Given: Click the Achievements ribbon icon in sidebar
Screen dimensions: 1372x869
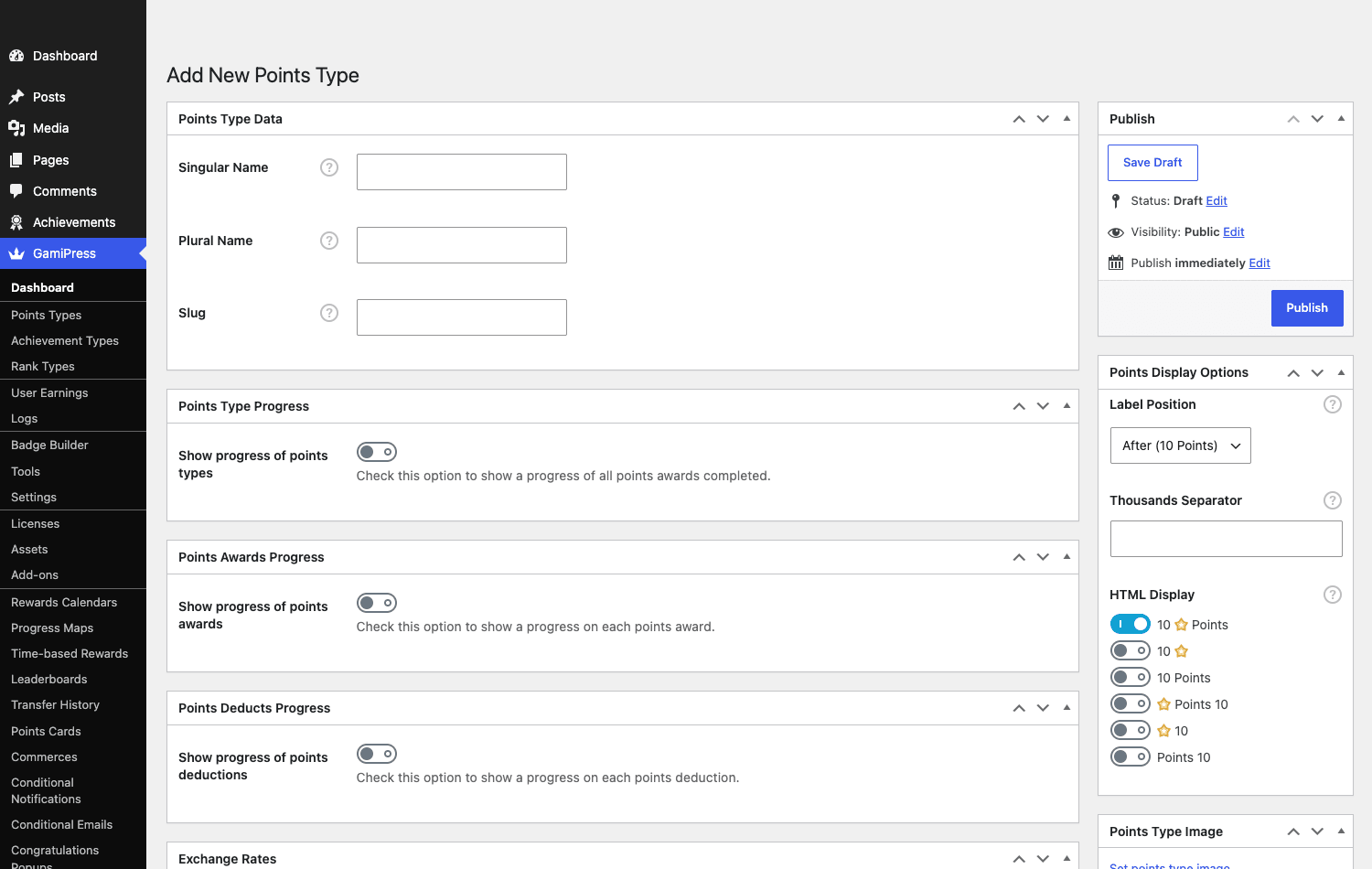Looking at the screenshot, I should pos(16,222).
